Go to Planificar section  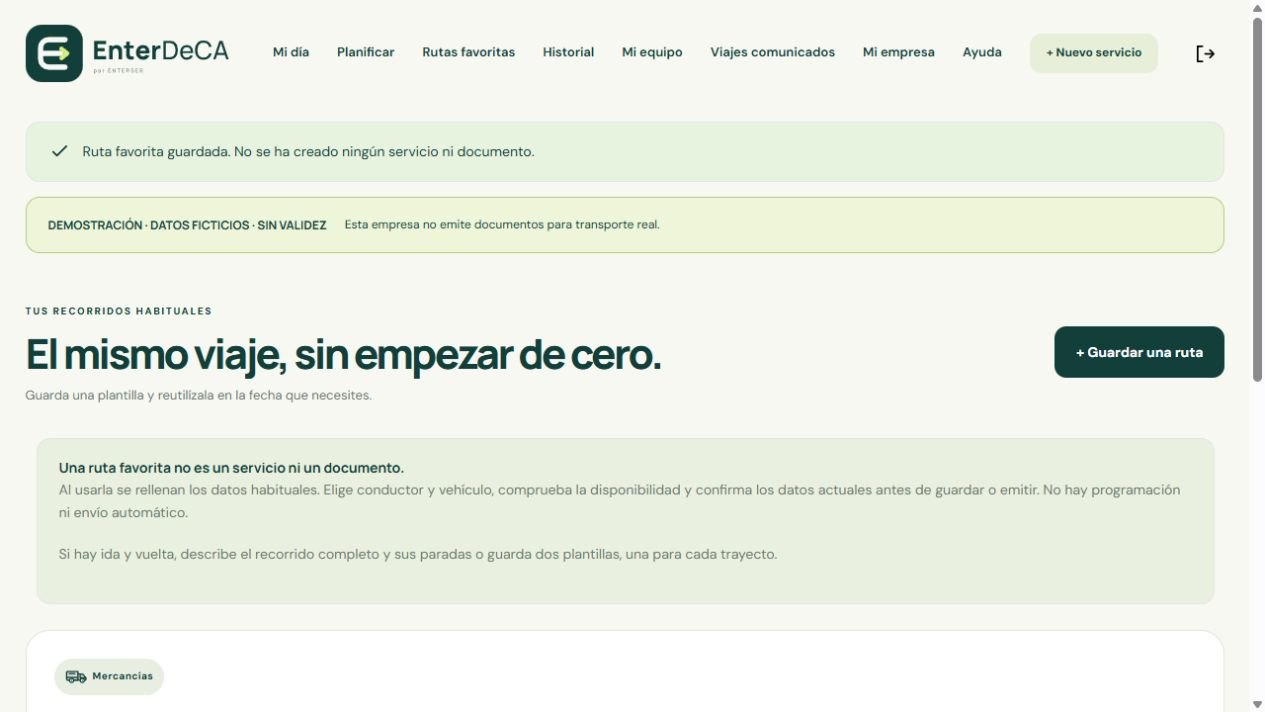pyautogui.click(x=365, y=52)
